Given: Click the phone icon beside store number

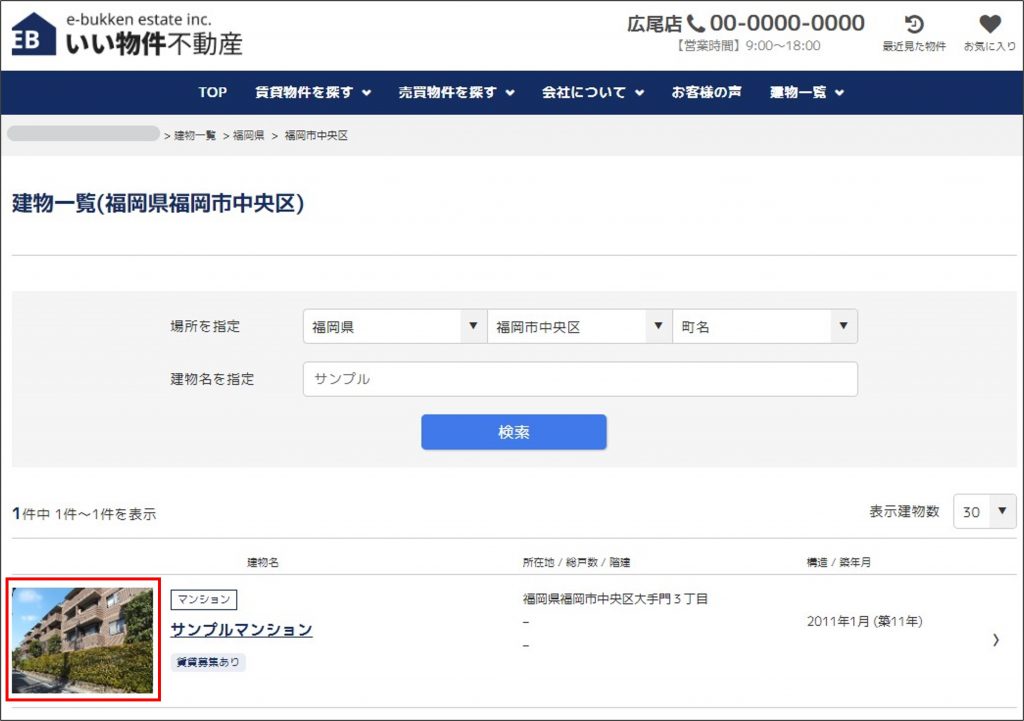Looking at the screenshot, I should tap(696, 24).
